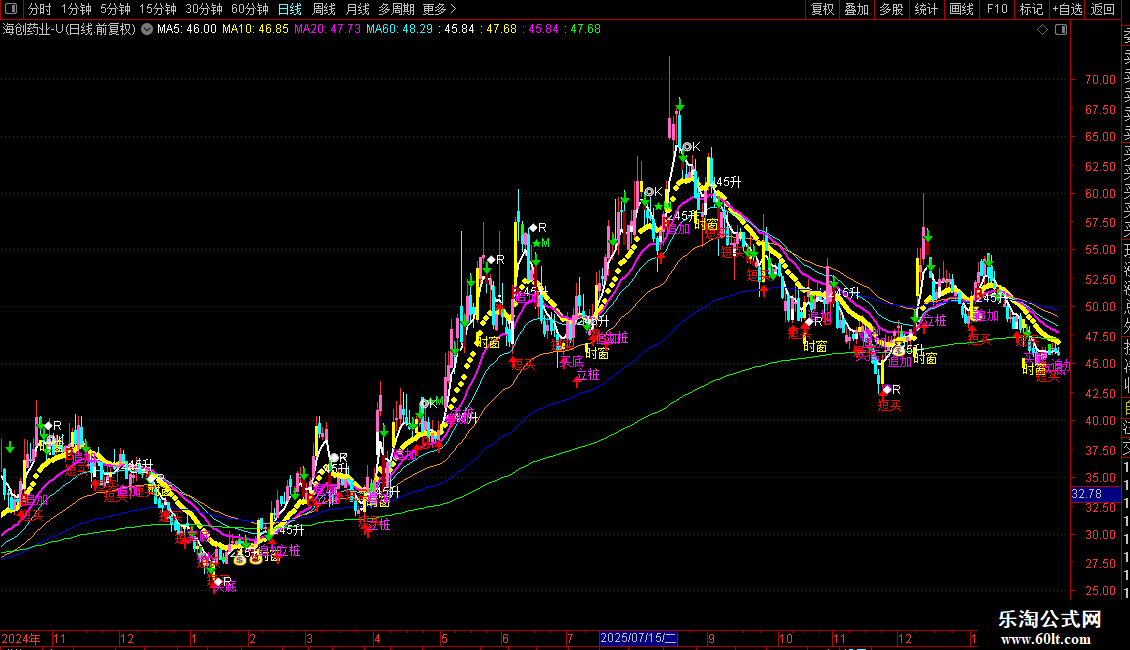The width and height of the screenshot is (1130, 650).
Task: Open the 画线 drawing tools
Action: [x=961, y=9]
